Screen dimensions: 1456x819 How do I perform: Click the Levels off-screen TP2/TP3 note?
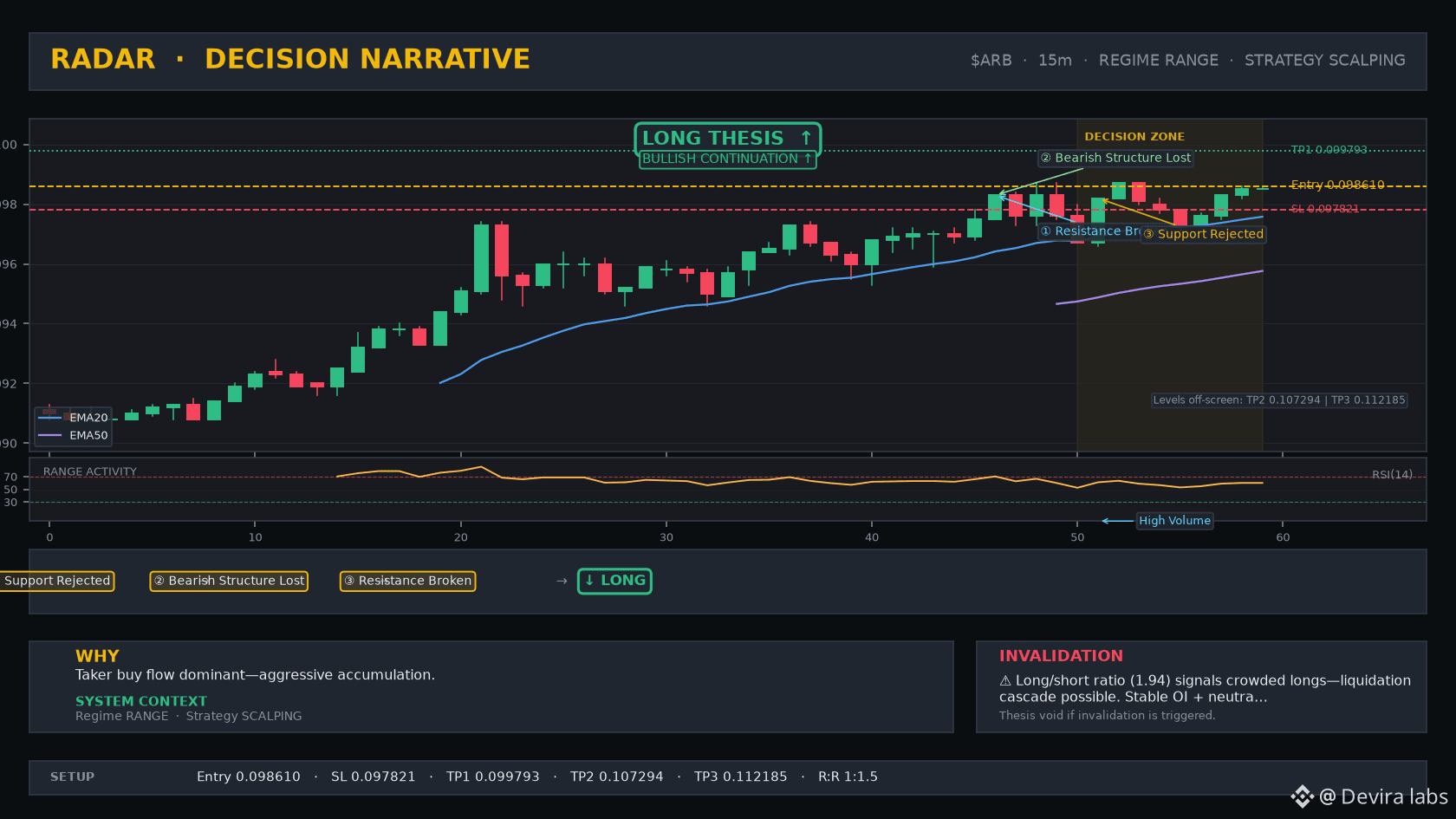pyautogui.click(x=1278, y=400)
